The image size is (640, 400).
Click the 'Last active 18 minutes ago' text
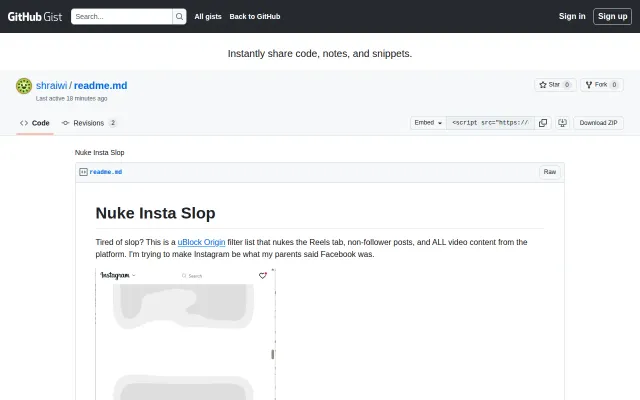pyautogui.click(x=71, y=98)
